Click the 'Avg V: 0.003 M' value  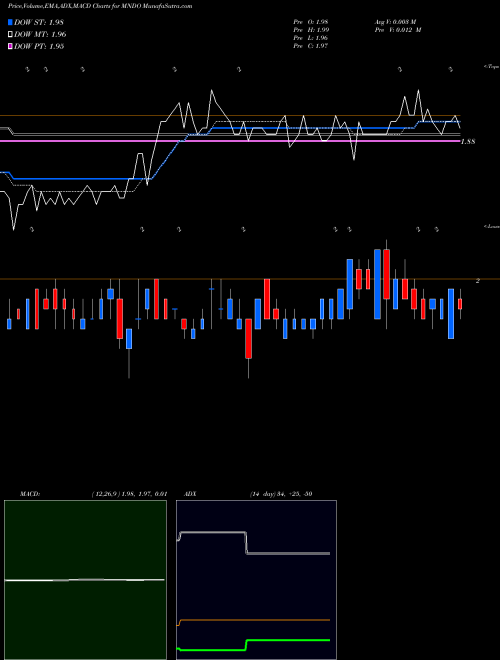pyautogui.click(x=395, y=22)
